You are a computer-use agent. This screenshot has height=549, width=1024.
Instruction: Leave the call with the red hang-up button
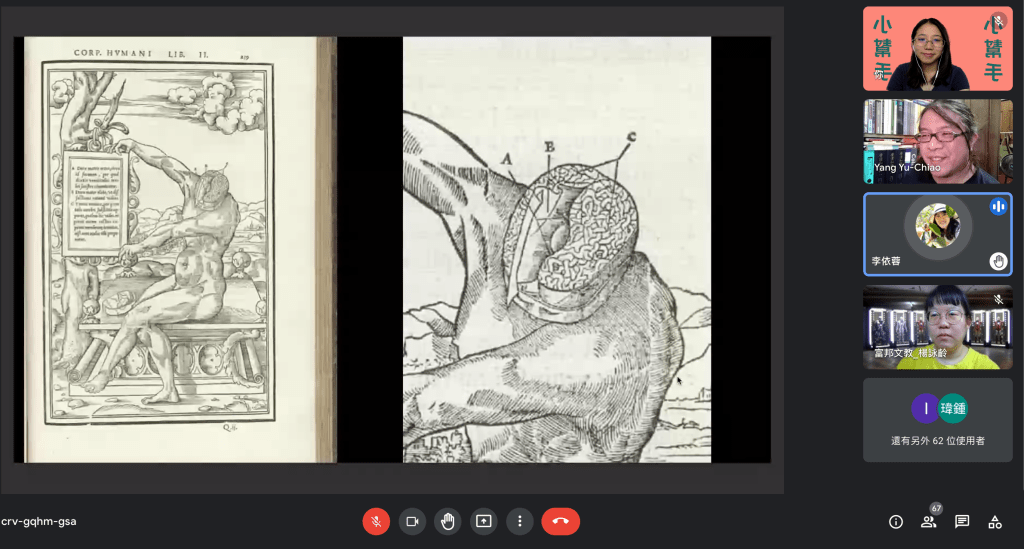point(560,521)
